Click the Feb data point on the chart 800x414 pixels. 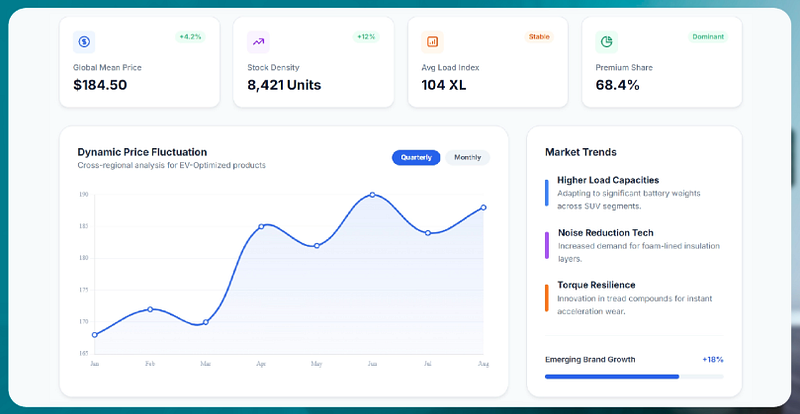tap(150, 309)
